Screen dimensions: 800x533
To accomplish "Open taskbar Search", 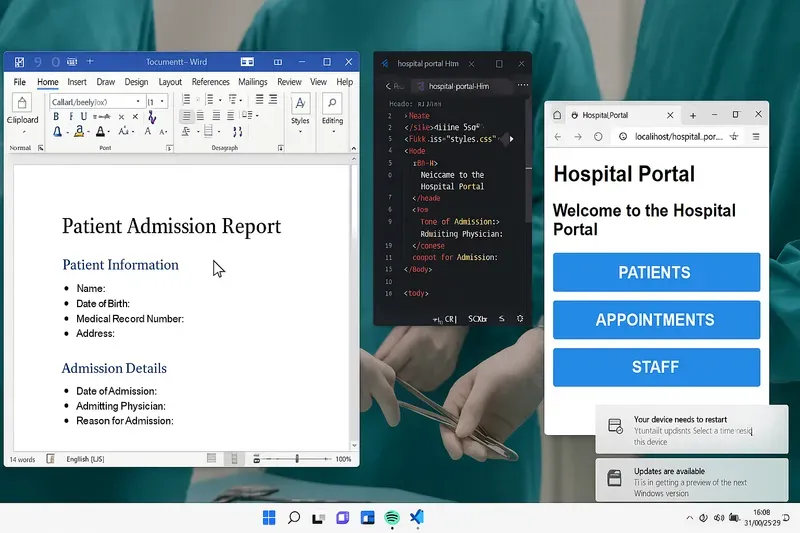I will [293, 518].
